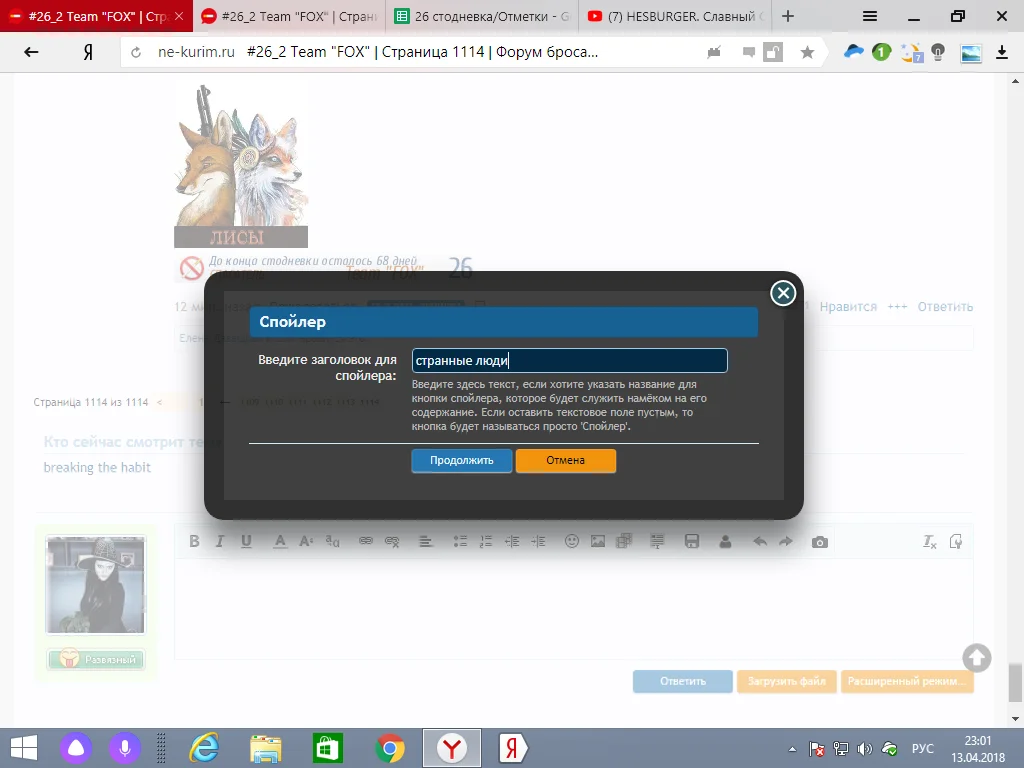
Task: Open the smilies picker
Action: click(572, 541)
